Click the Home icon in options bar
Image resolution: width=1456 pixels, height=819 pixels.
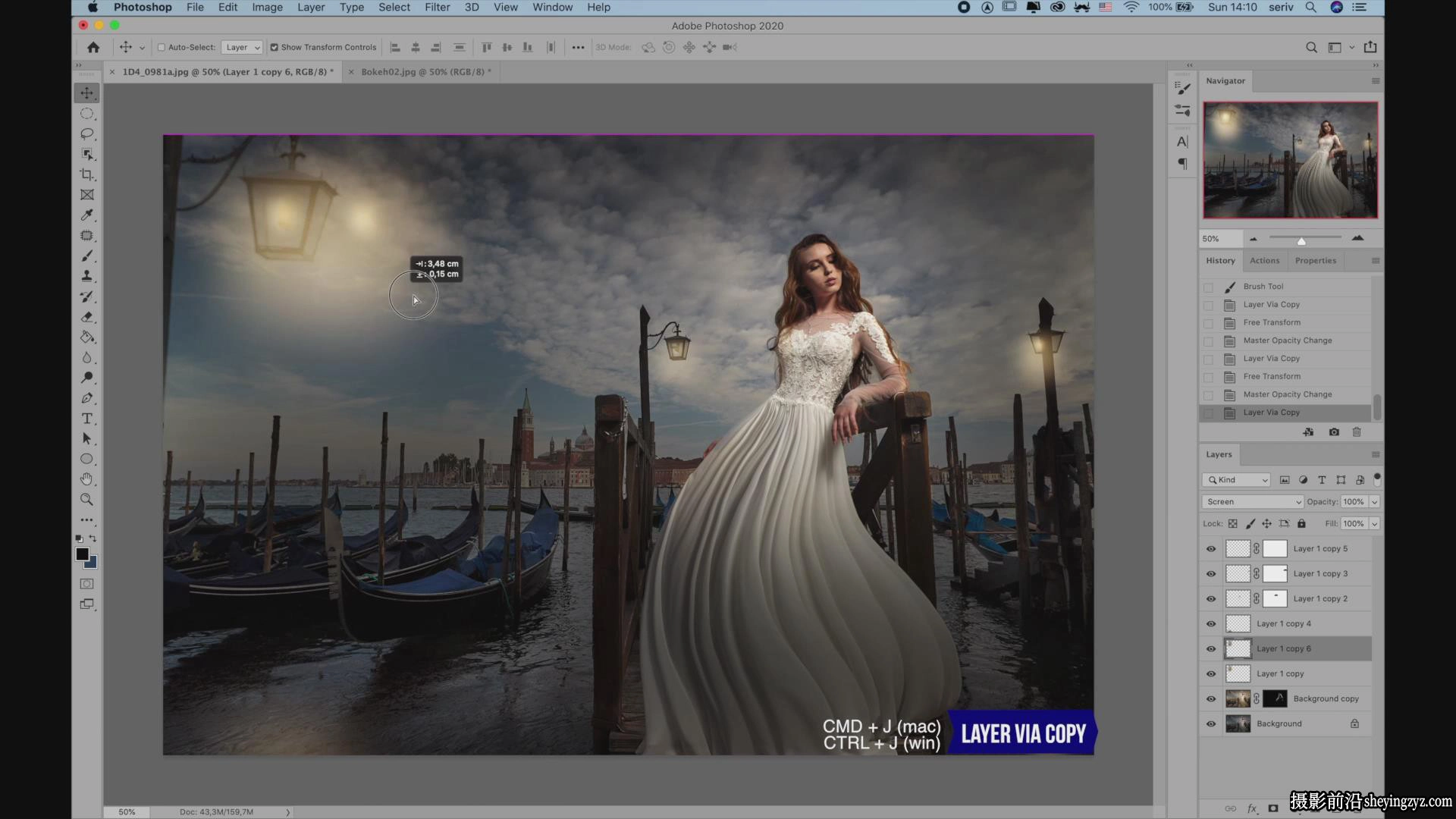click(x=93, y=47)
